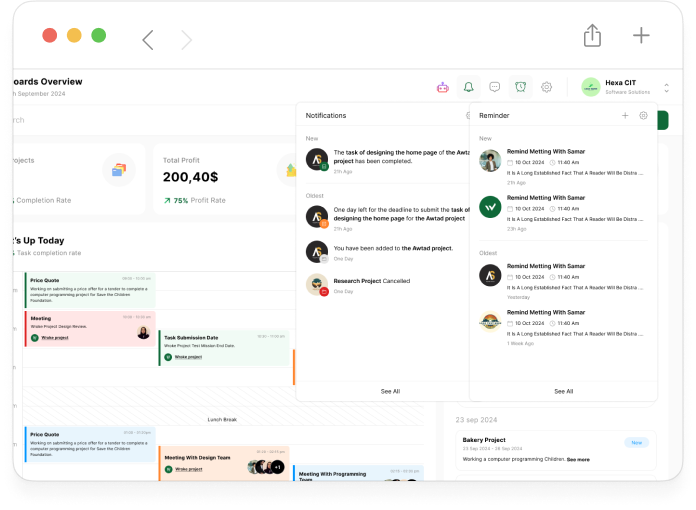Go back with the left chevron

148,40
